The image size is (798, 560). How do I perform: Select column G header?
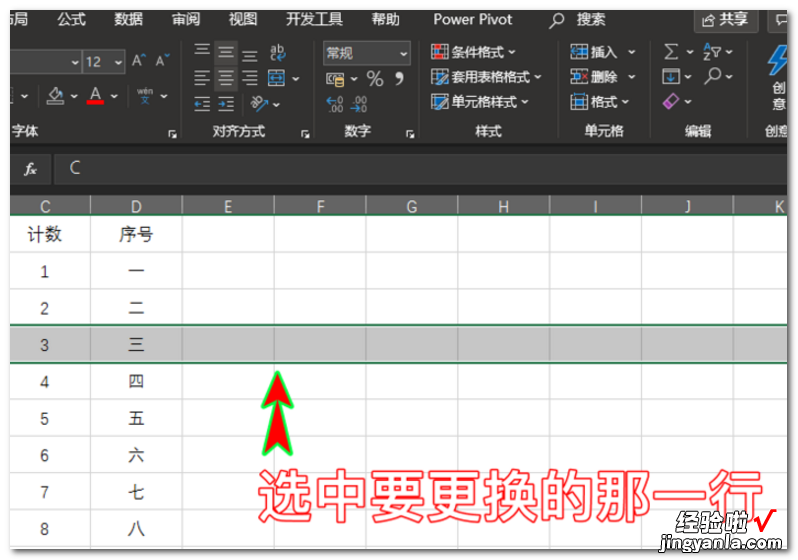pos(412,206)
